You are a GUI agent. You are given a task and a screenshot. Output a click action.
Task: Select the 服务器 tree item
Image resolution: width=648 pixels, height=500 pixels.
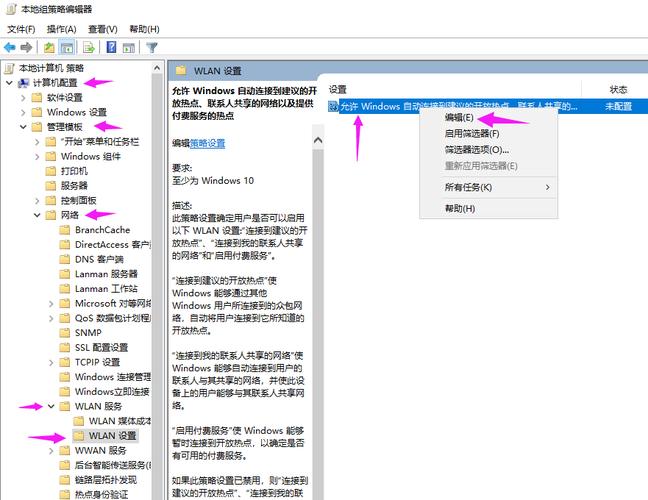74,186
